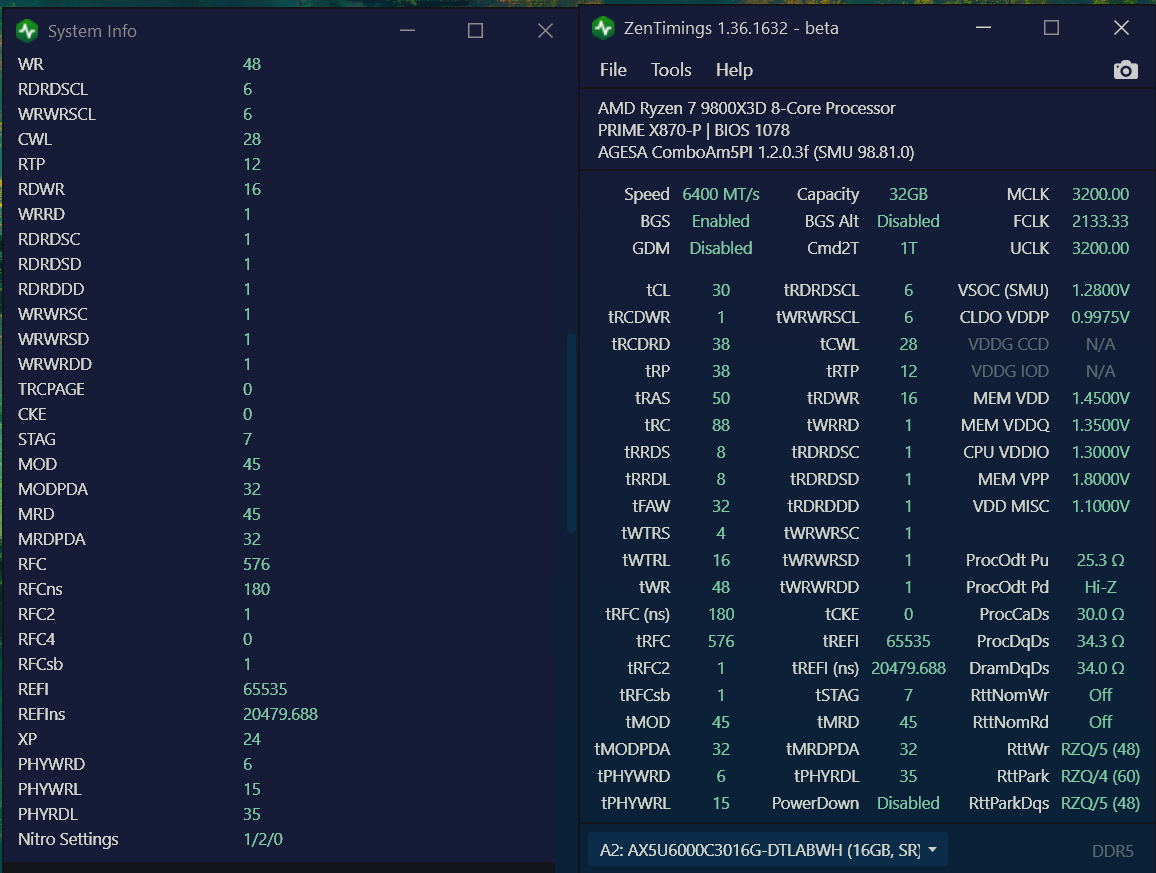Click the VDD MISC value 1.1000V
1156x873 pixels.
click(x=1100, y=507)
